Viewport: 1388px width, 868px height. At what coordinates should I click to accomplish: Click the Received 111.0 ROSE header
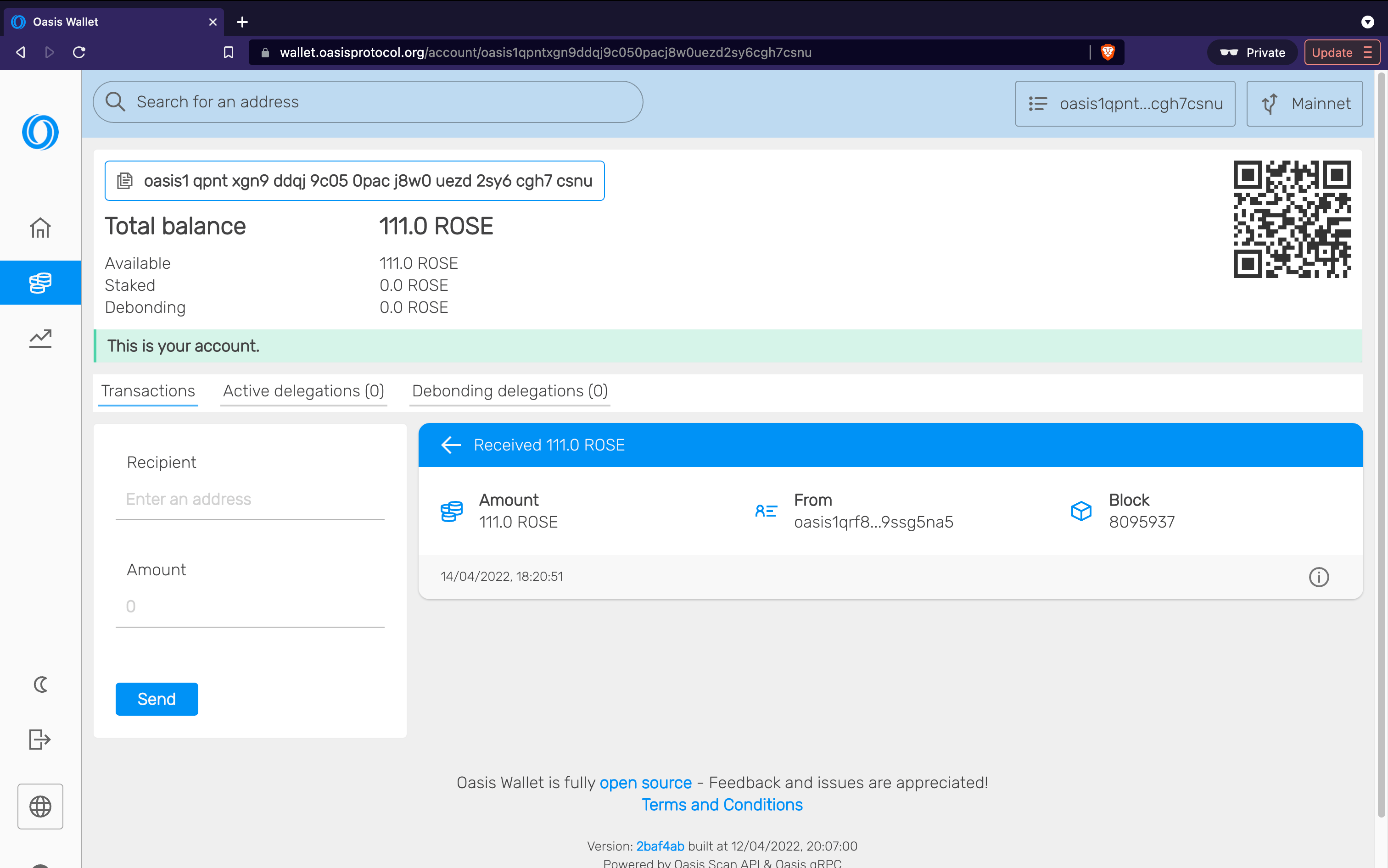[x=891, y=445]
